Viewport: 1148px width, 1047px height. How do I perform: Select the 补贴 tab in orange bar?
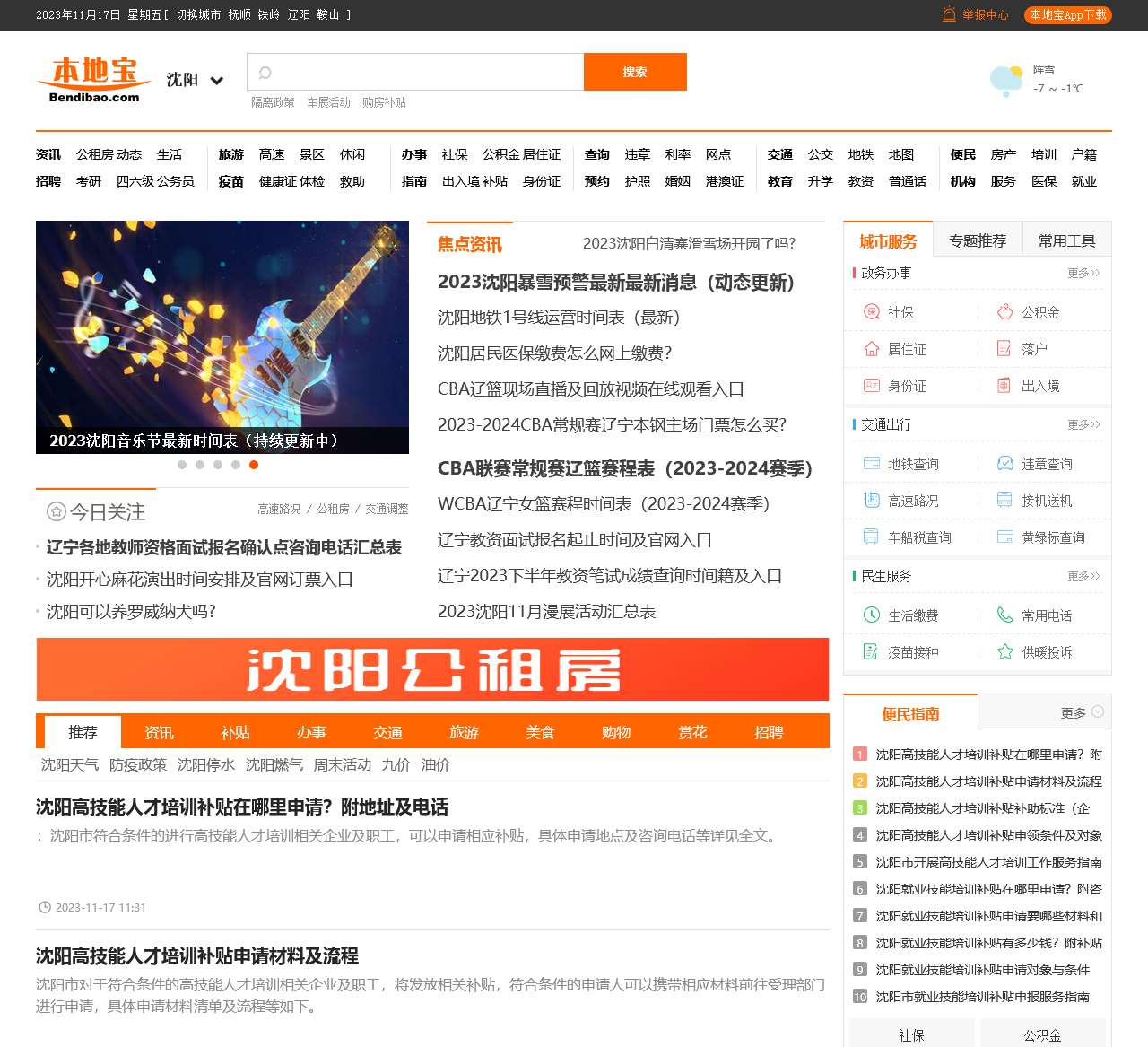(x=235, y=732)
